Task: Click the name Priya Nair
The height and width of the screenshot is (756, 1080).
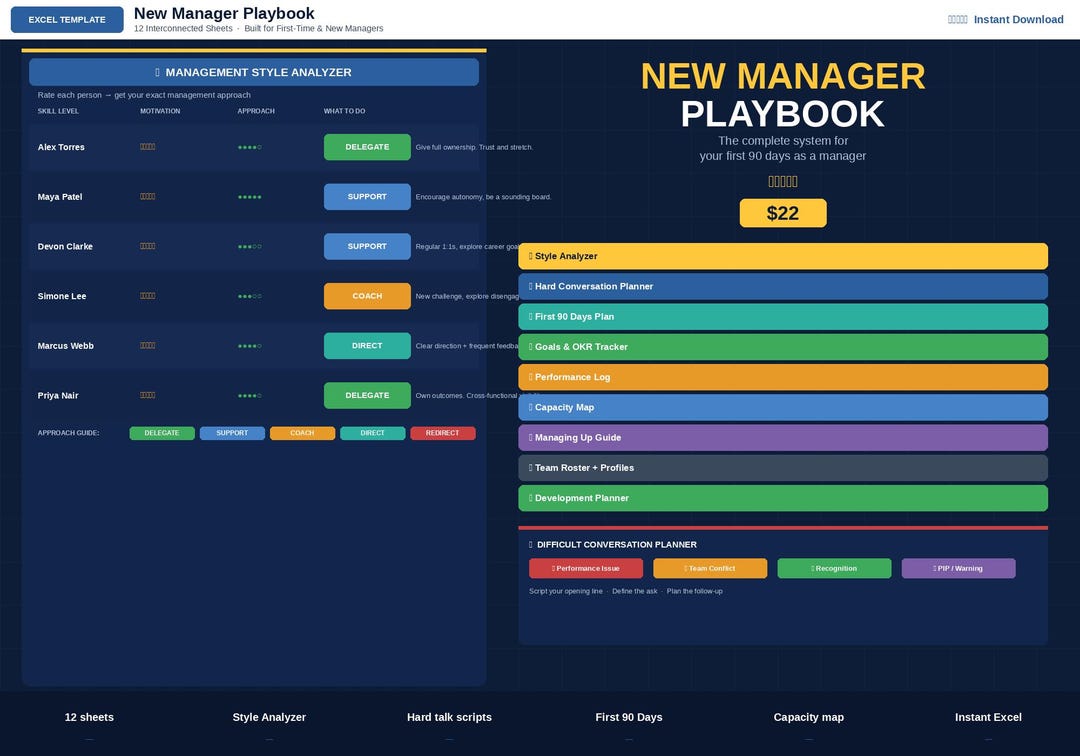Action: (x=58, y=395)
